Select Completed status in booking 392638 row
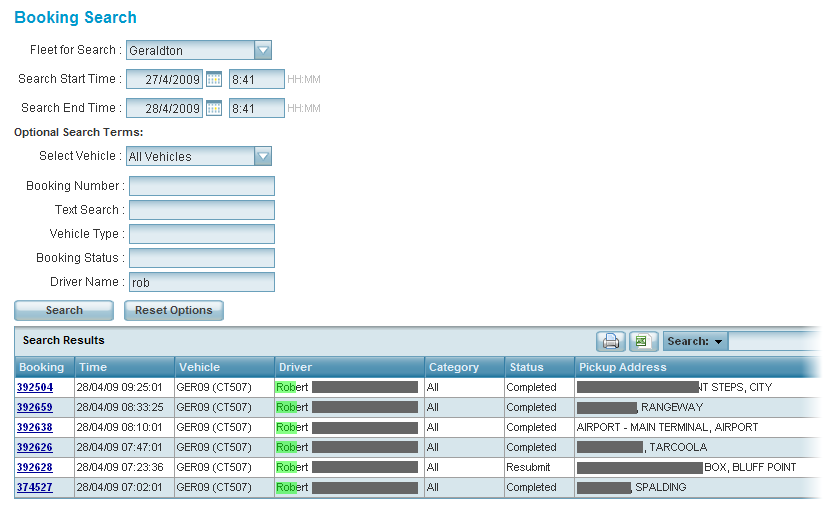 point(540,427)
